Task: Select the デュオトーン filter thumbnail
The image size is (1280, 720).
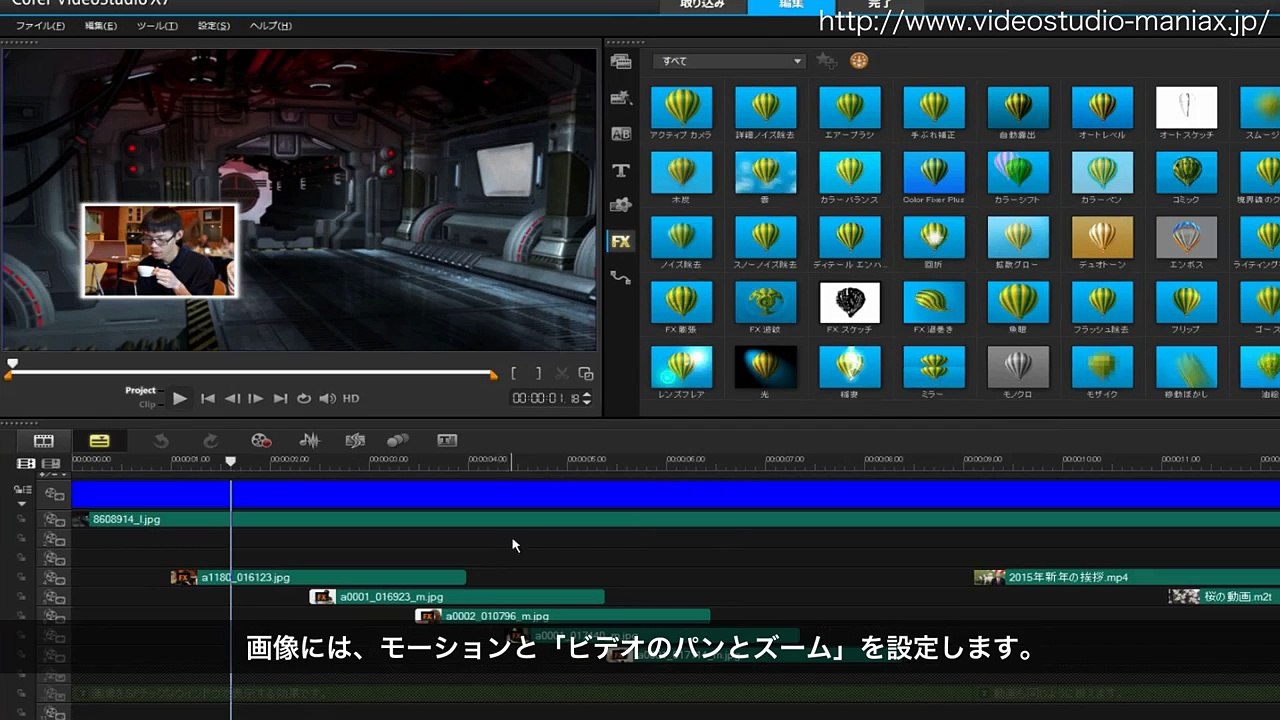Action: coord(1102,238)
